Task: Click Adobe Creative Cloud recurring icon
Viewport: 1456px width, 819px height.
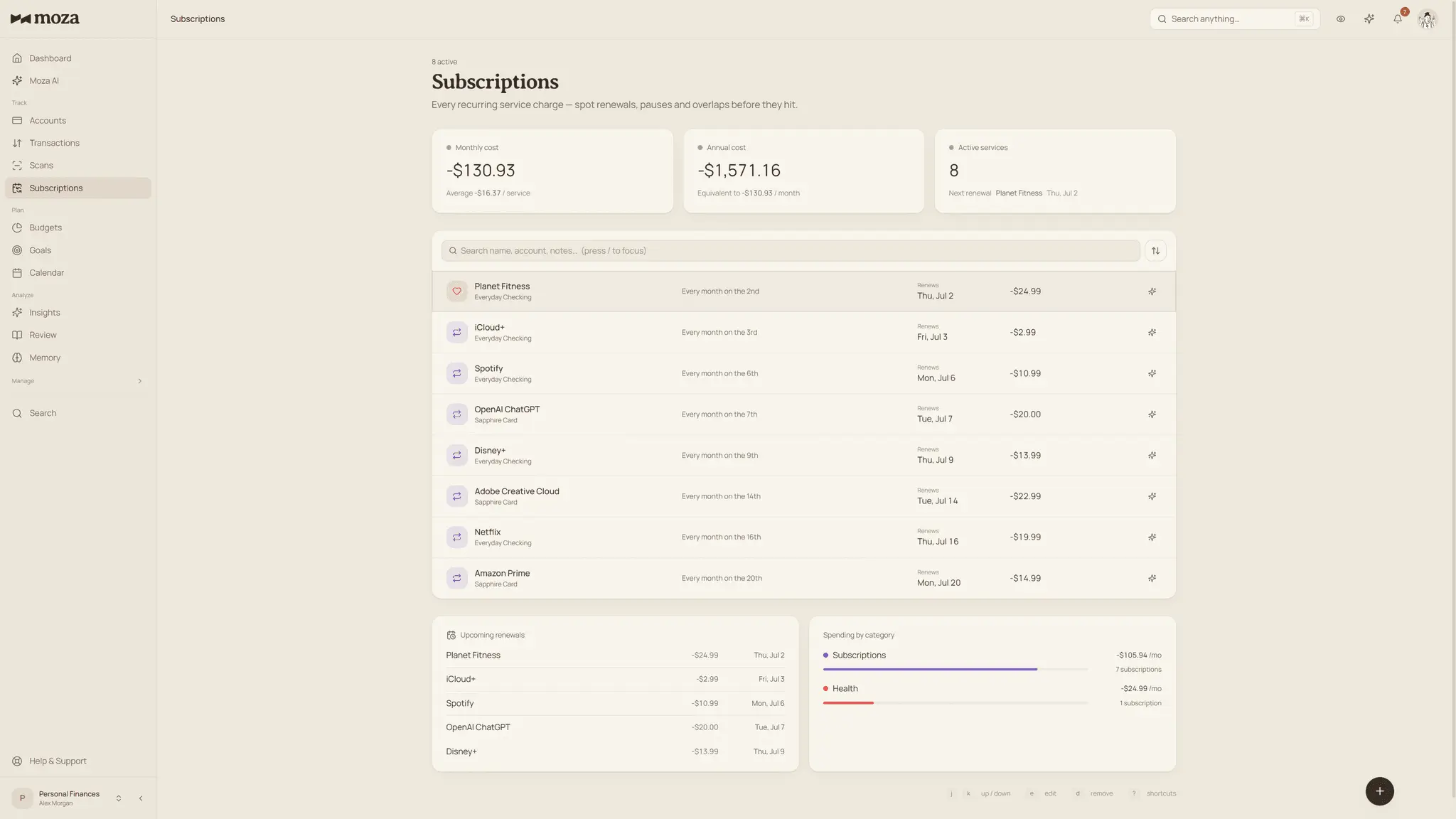Action: tap(456, 496)
